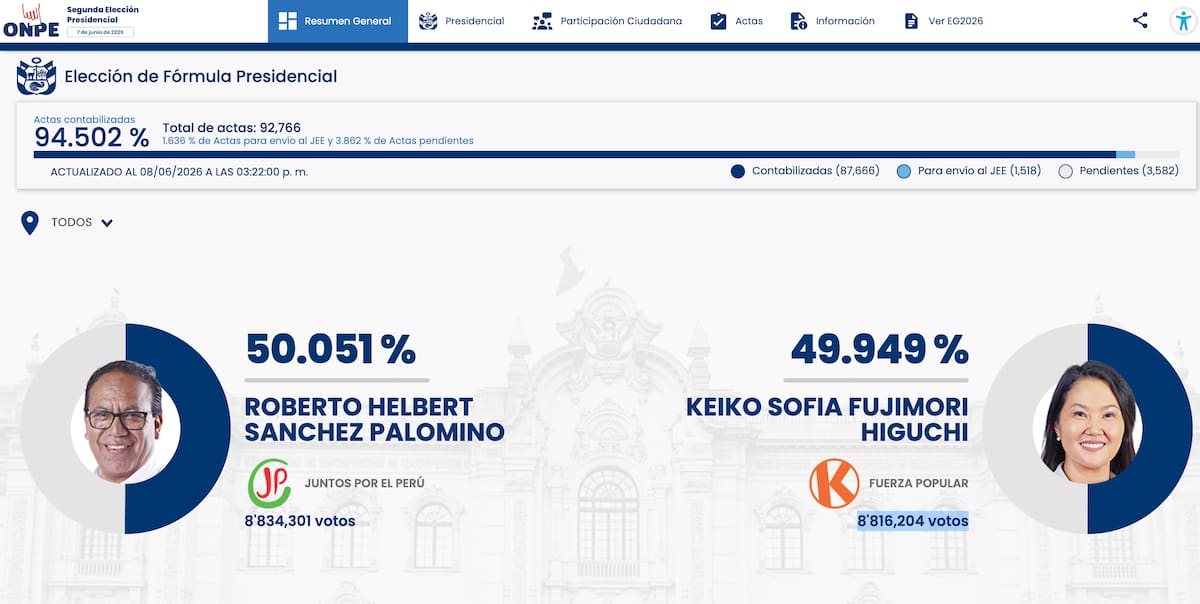Screen dimensions: 1200x604
Task: Click the Actas checkmark clipboard icon
Action: point(718,21)
